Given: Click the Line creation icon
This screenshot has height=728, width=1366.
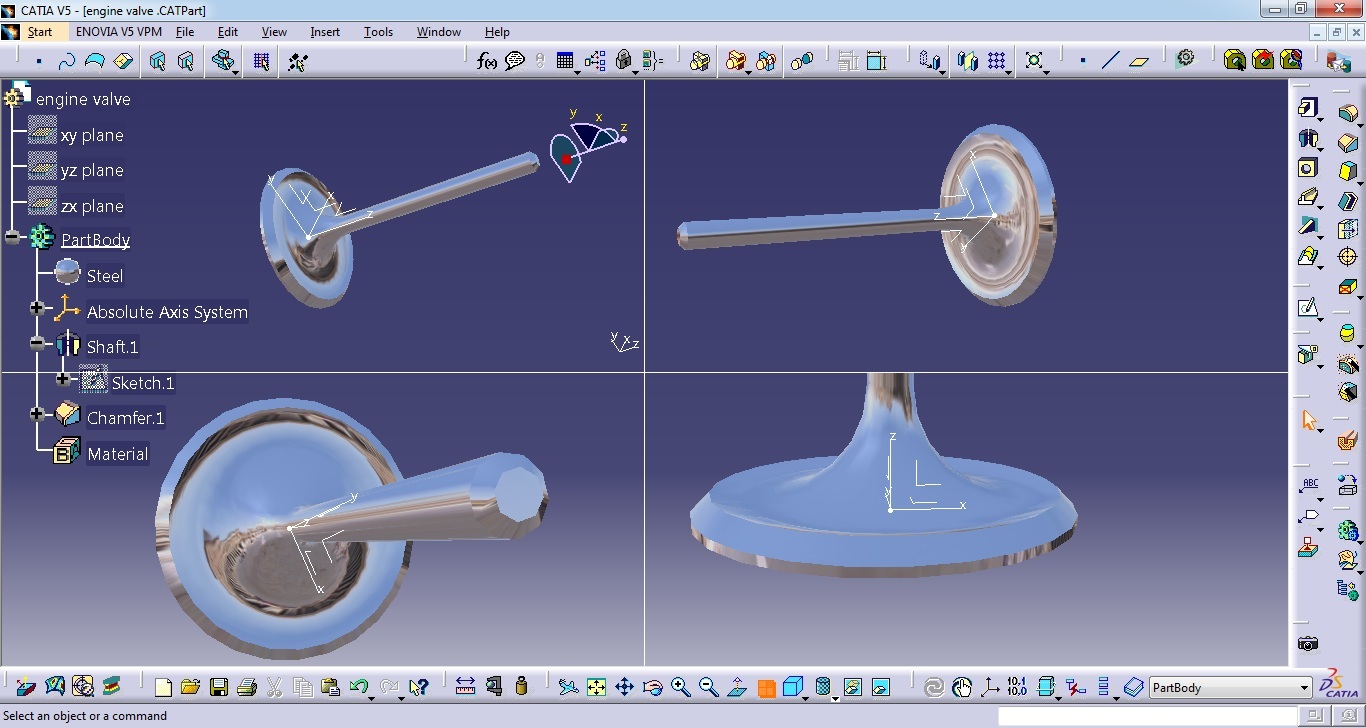Looking at the screenshot, I should [x=1110, y=61].
